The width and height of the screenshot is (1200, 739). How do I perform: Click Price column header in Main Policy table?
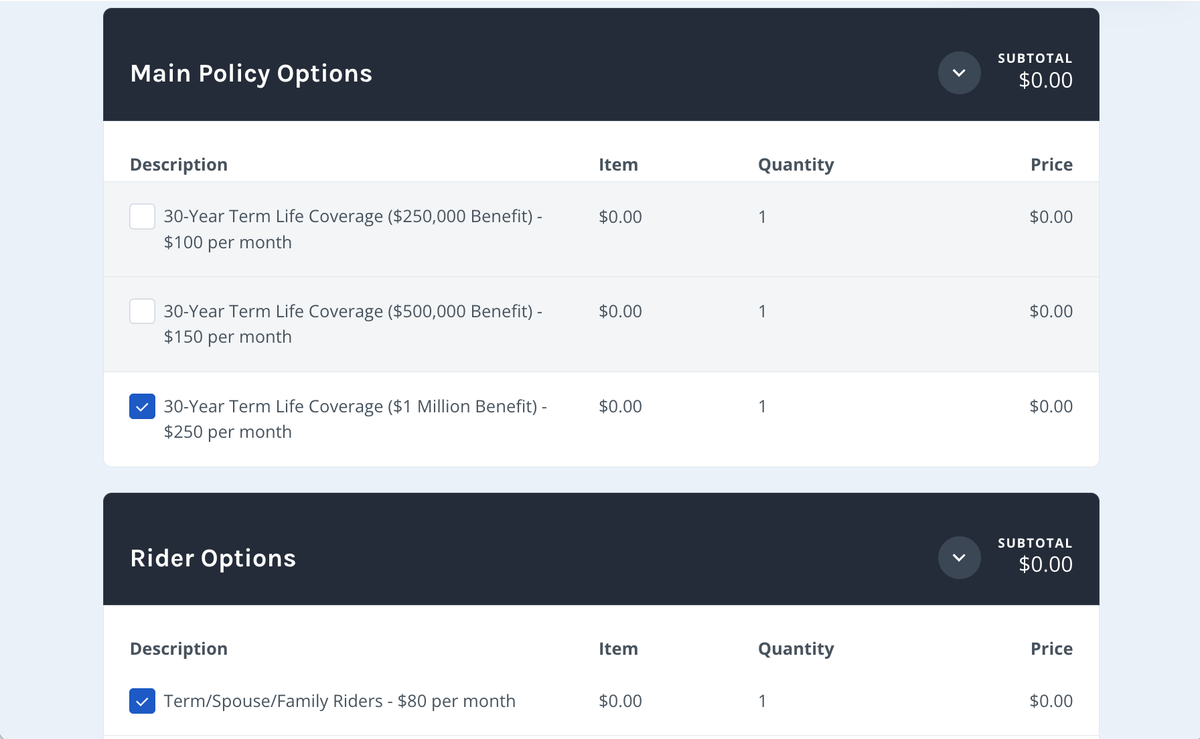(x=1052, y=165)
